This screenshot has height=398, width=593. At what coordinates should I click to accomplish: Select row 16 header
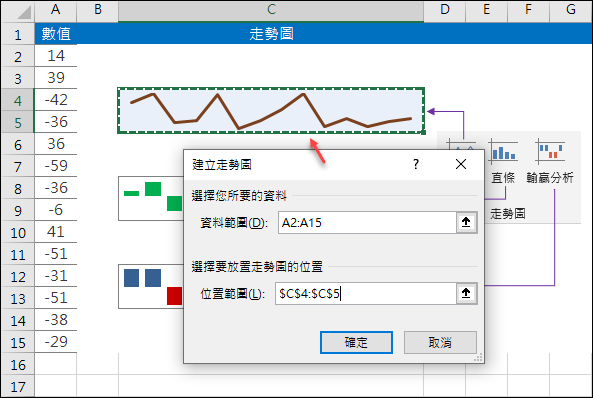pos(18,364)
